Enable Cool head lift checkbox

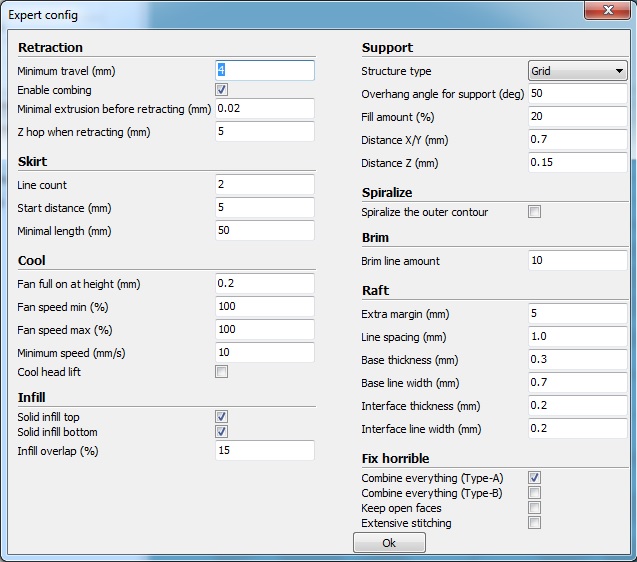click(x=222, y=372)
